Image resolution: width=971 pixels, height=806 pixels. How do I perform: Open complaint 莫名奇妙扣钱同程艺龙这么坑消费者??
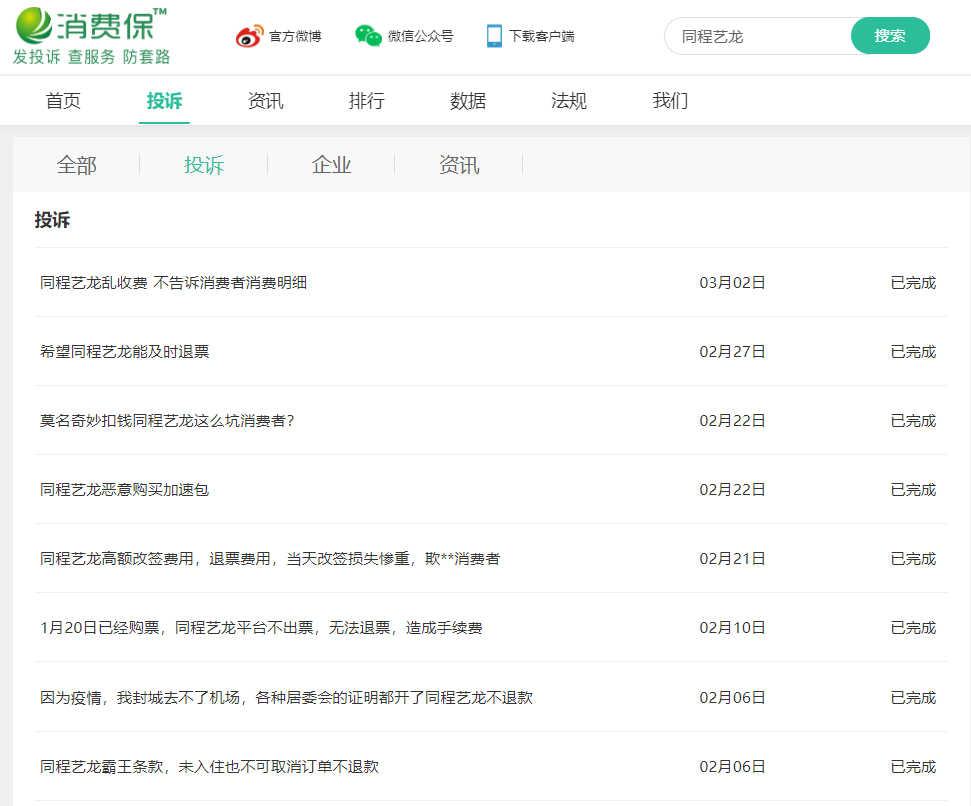point(167,421)
